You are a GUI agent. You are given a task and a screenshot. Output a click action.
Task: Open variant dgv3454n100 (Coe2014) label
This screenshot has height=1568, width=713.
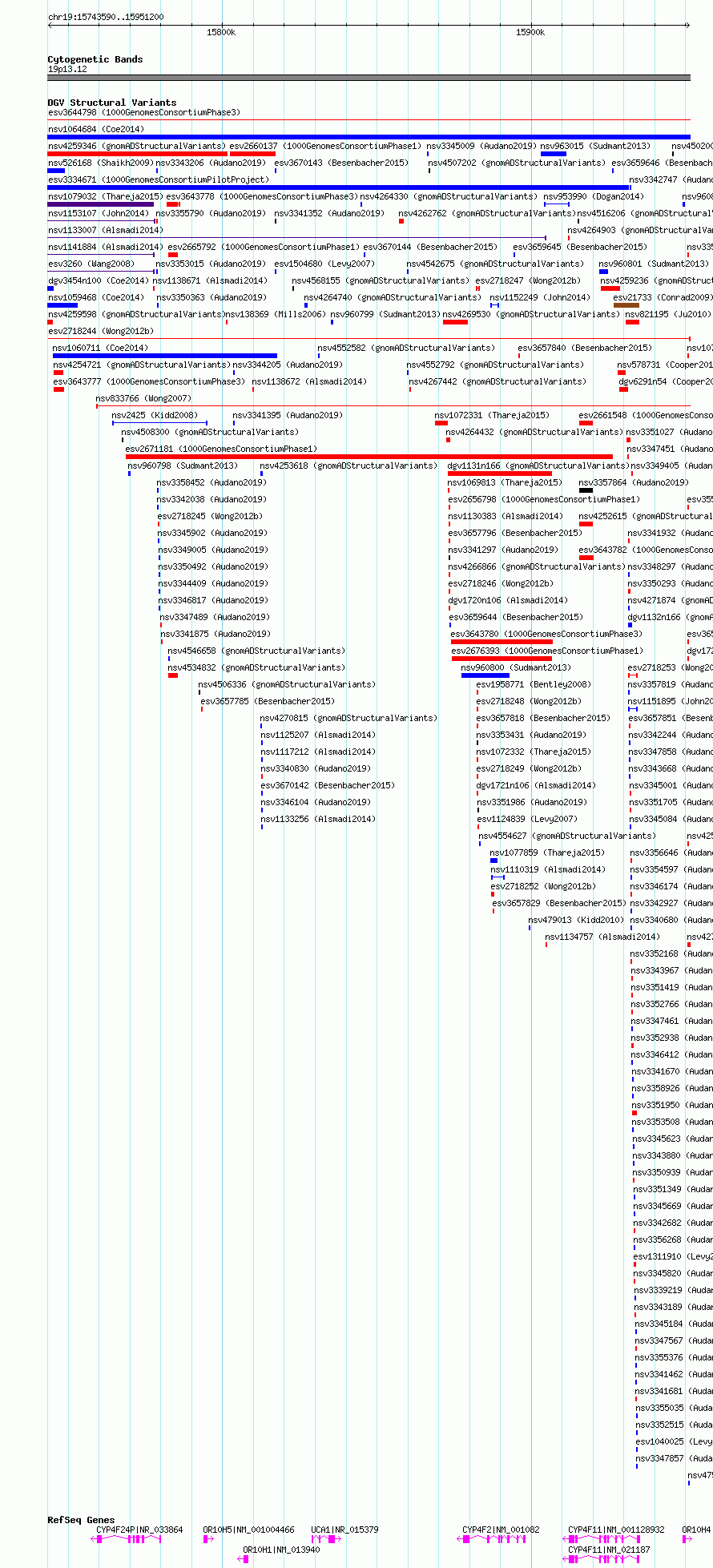pos(99,280)
